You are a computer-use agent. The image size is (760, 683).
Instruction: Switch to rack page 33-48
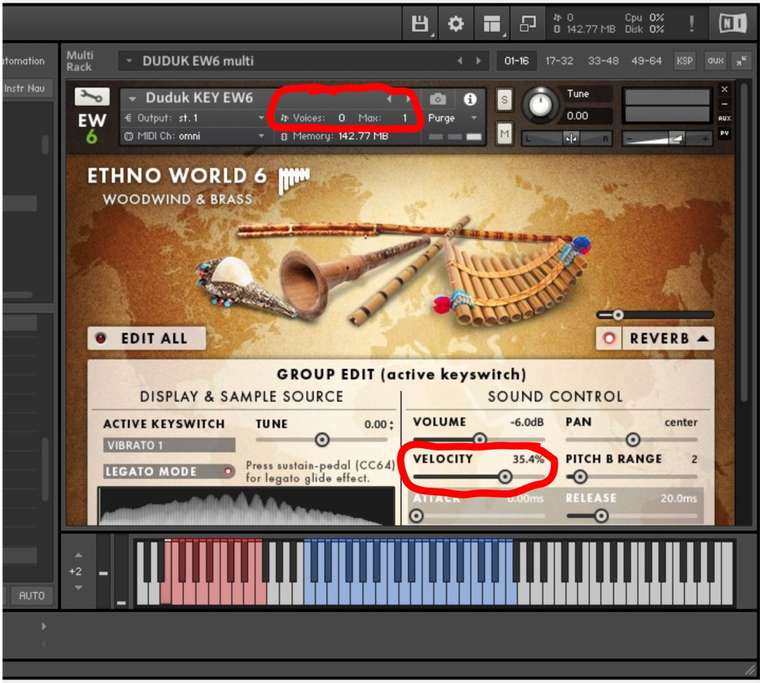(603, 61)
